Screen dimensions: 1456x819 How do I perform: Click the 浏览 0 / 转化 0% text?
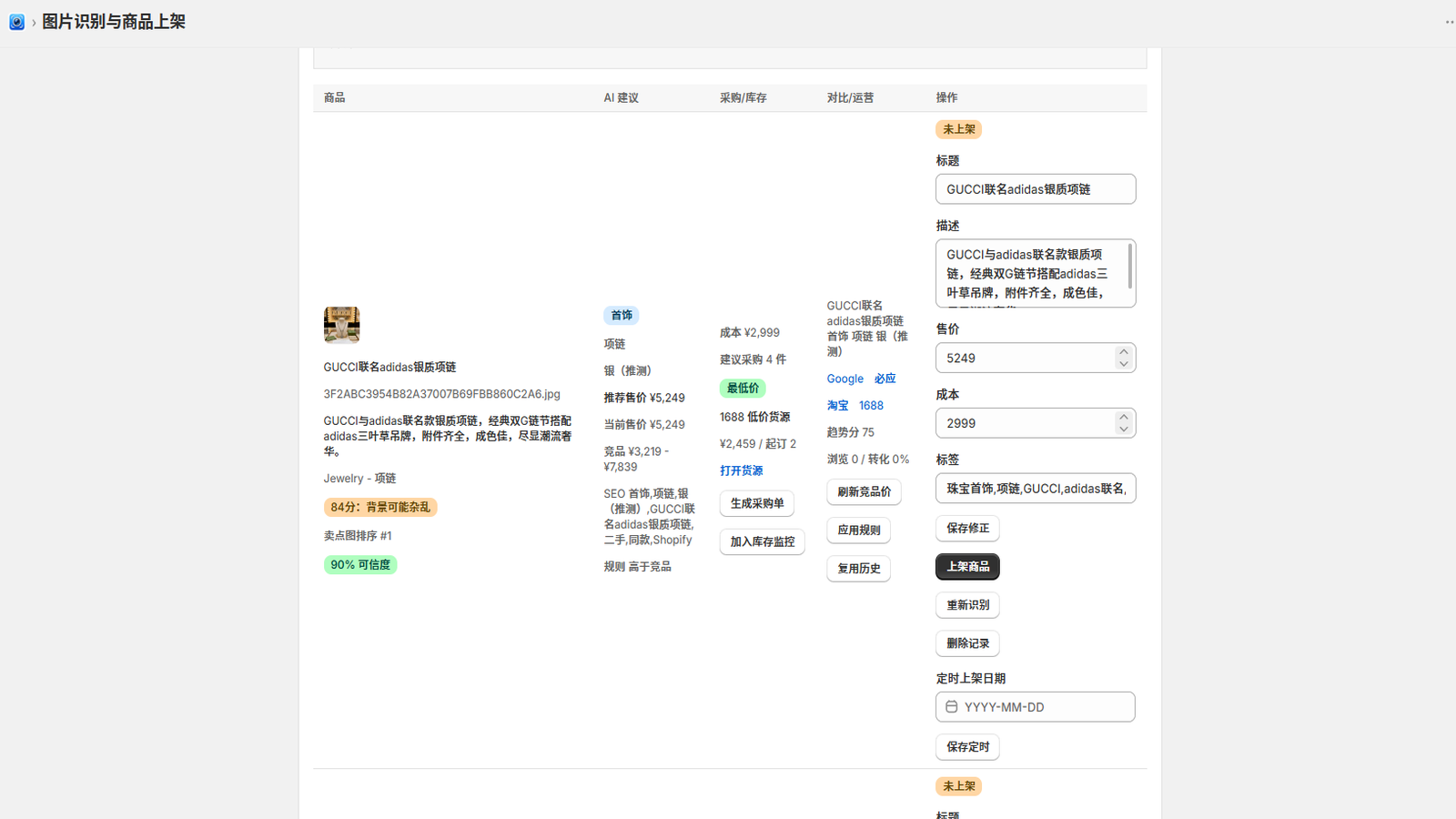click(868, 460)
